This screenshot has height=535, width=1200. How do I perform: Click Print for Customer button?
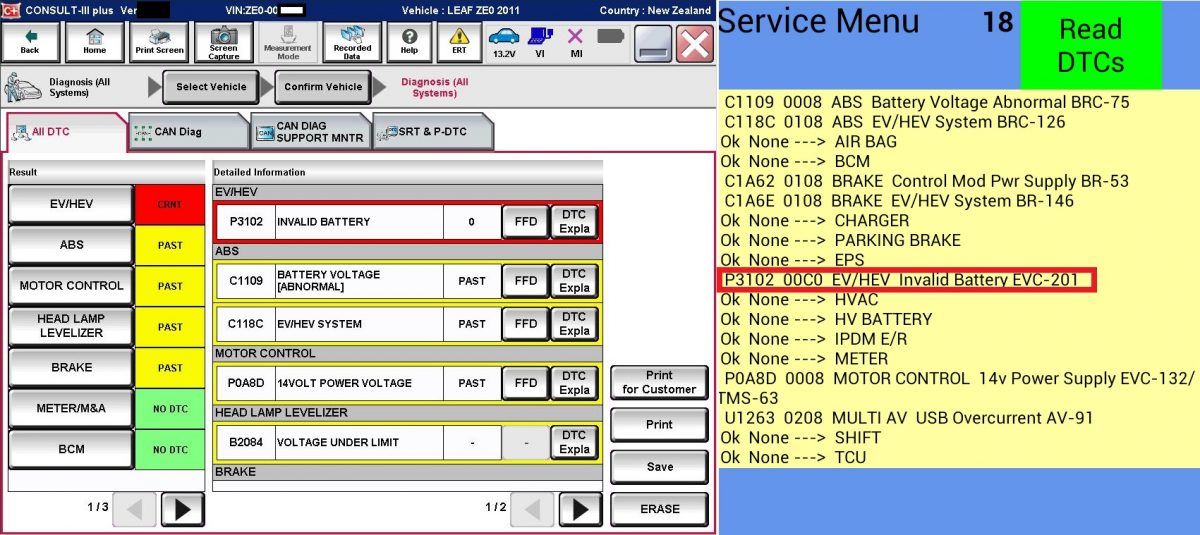tap(658, 383)
